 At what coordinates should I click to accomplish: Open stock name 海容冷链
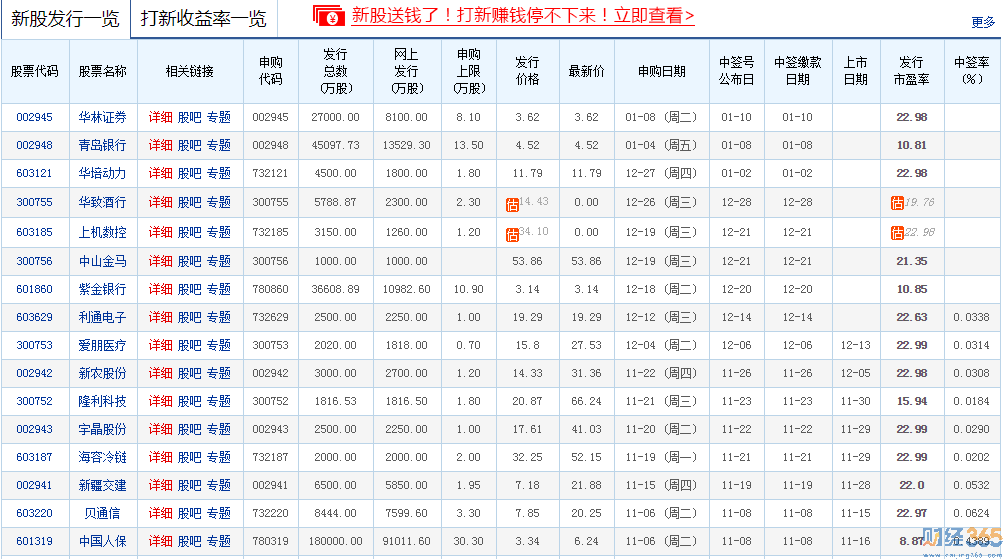[x=102, y=457]
